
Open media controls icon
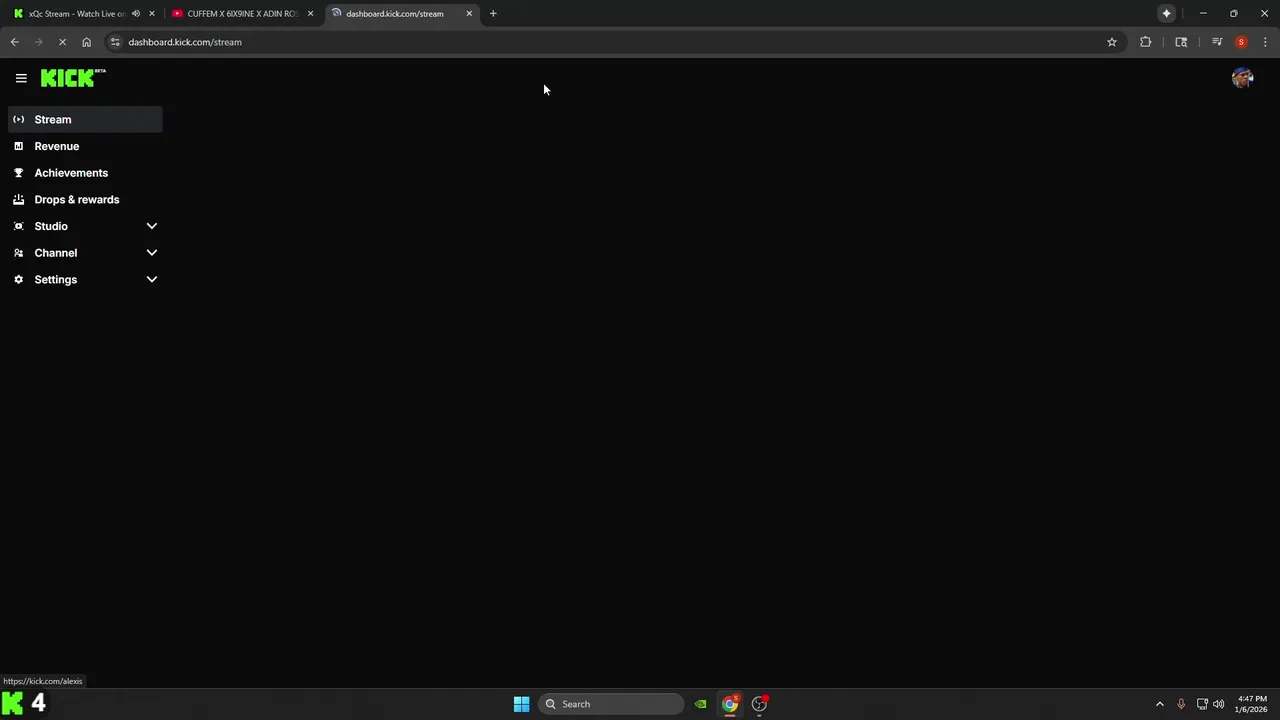1217,42
